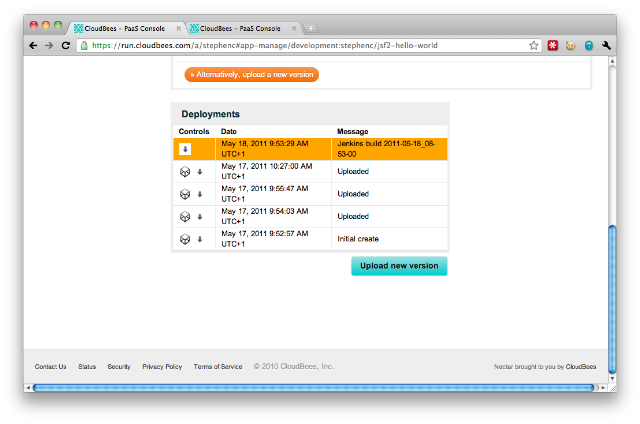Close the first CloudBees browser tab
Viewport: 640px width, 424px height.
[178, 29]
